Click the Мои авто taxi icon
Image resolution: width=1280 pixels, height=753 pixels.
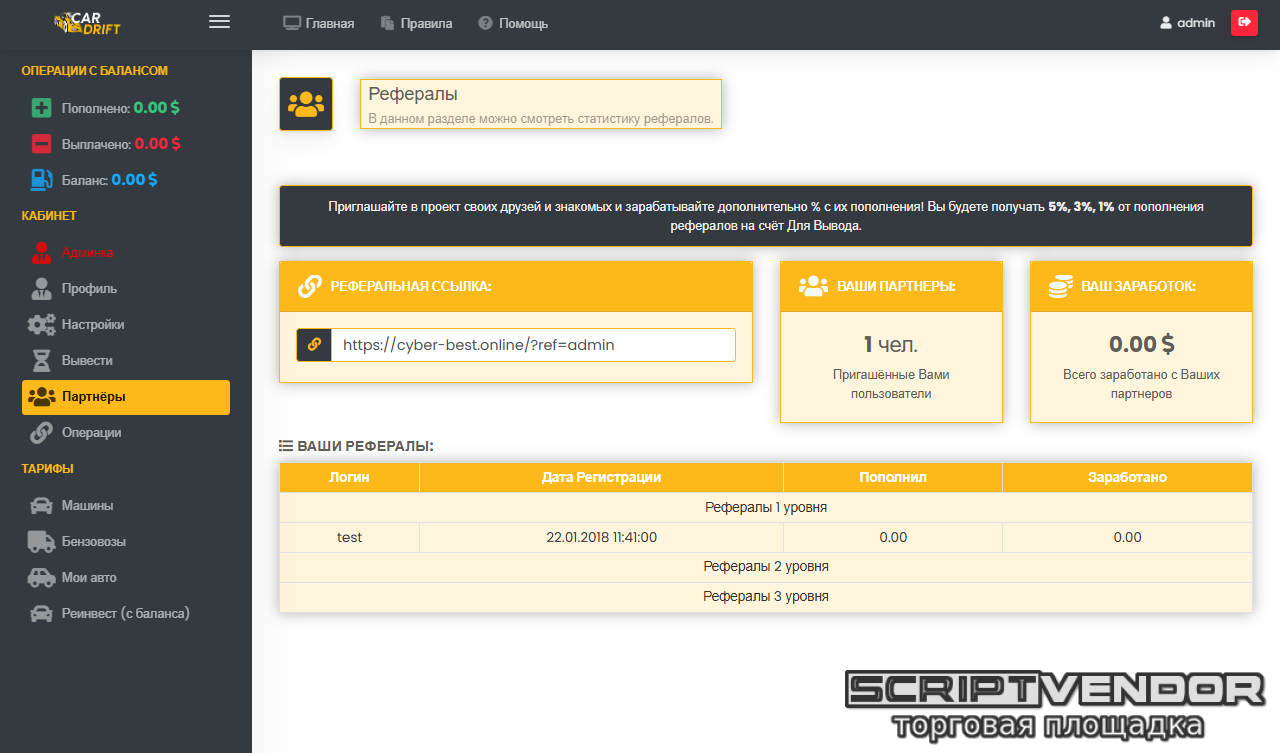41,577
